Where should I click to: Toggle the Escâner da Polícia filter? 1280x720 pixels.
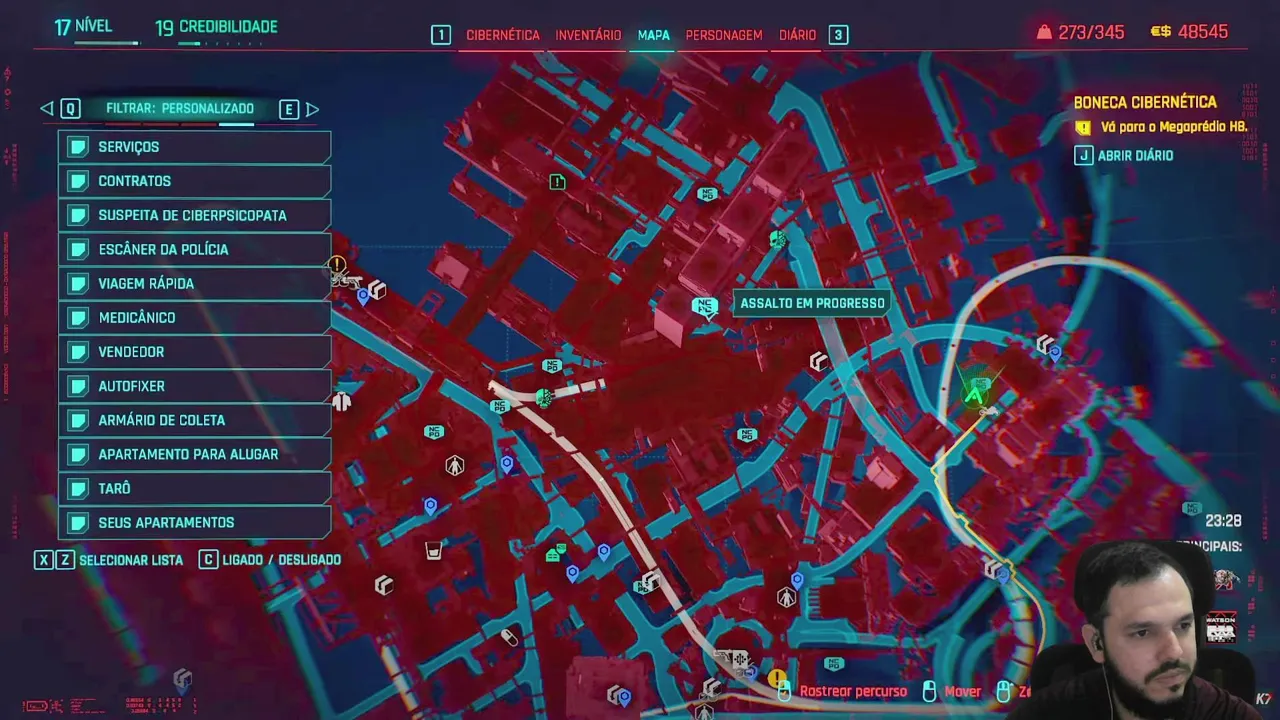point(194,249)
